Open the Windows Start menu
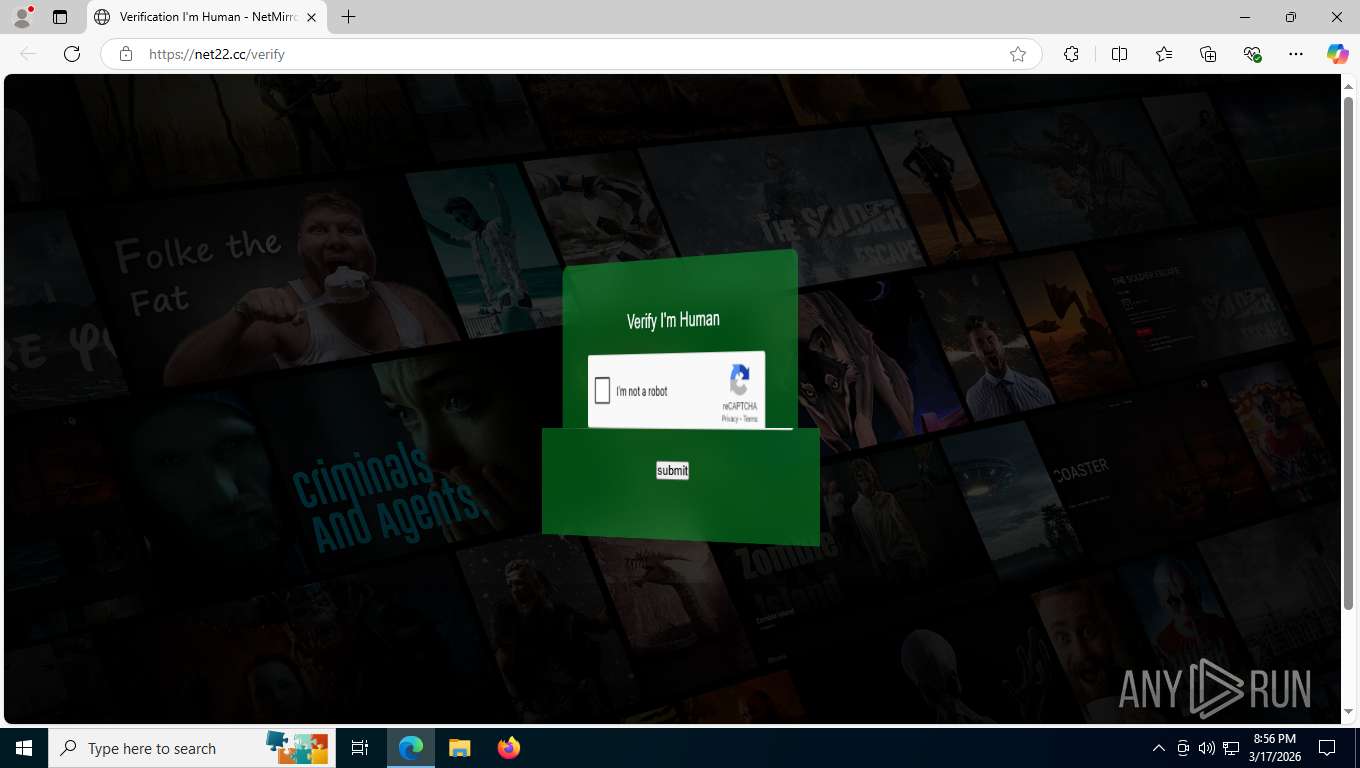Viewport: 1360px width, 768px height. tap(24, 748)
